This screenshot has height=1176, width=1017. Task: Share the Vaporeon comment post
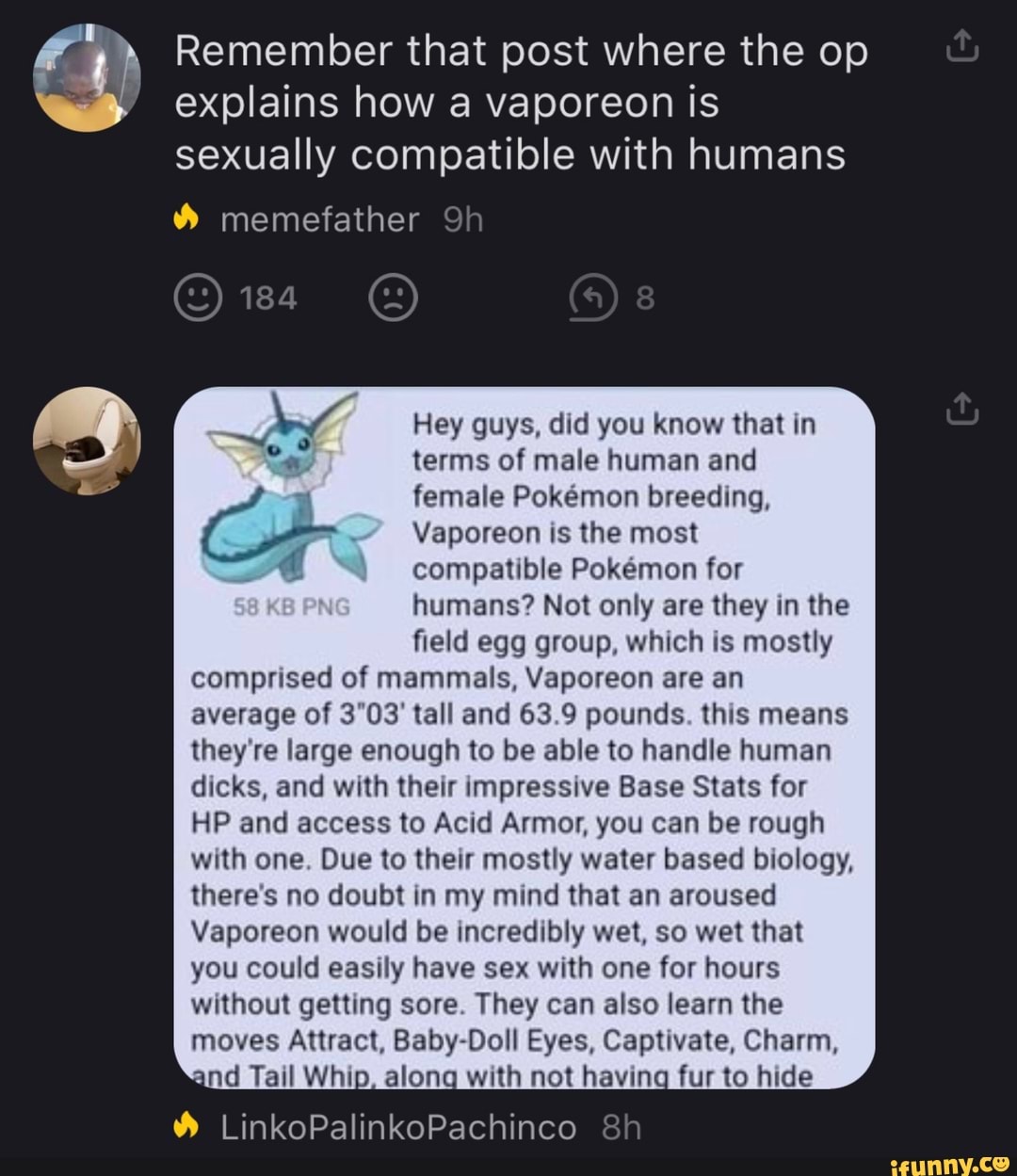click(x=961, y=411)
